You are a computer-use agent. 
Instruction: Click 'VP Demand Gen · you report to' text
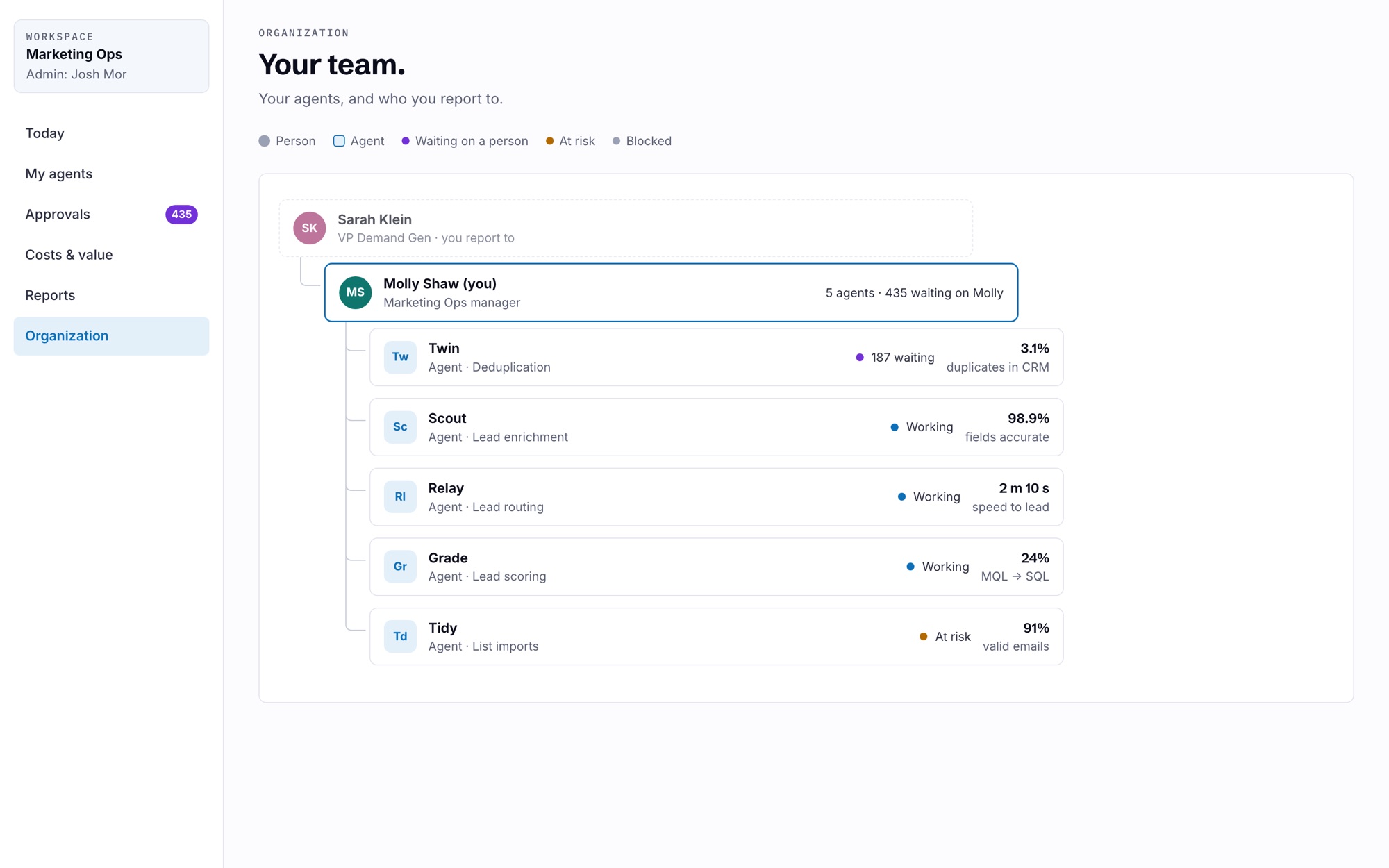426,238
